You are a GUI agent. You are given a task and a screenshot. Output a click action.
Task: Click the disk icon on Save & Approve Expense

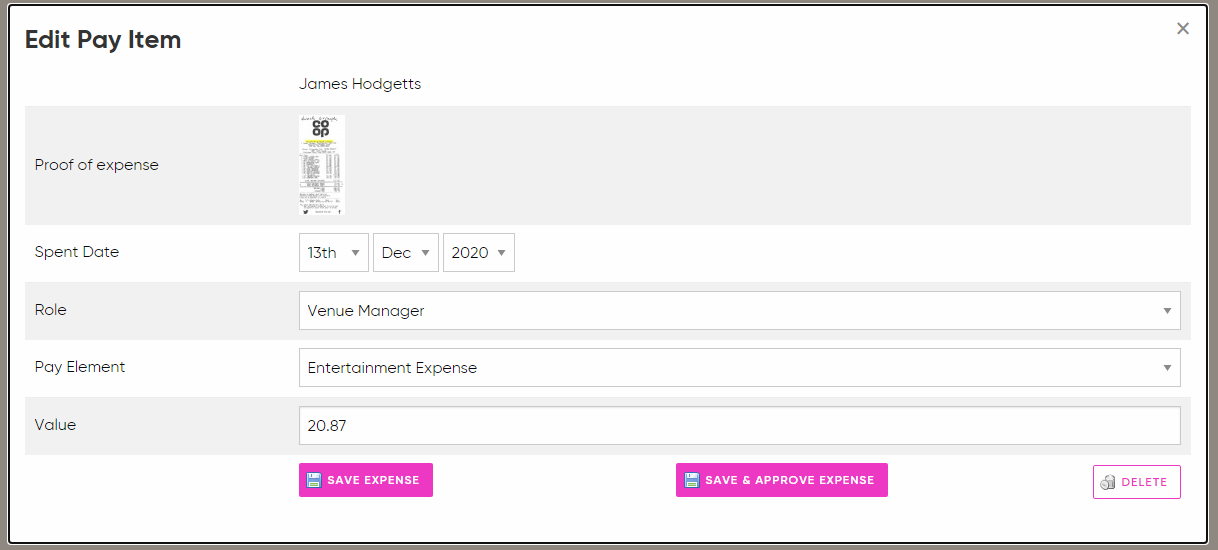pyautogui.click(x=691, y=480)
